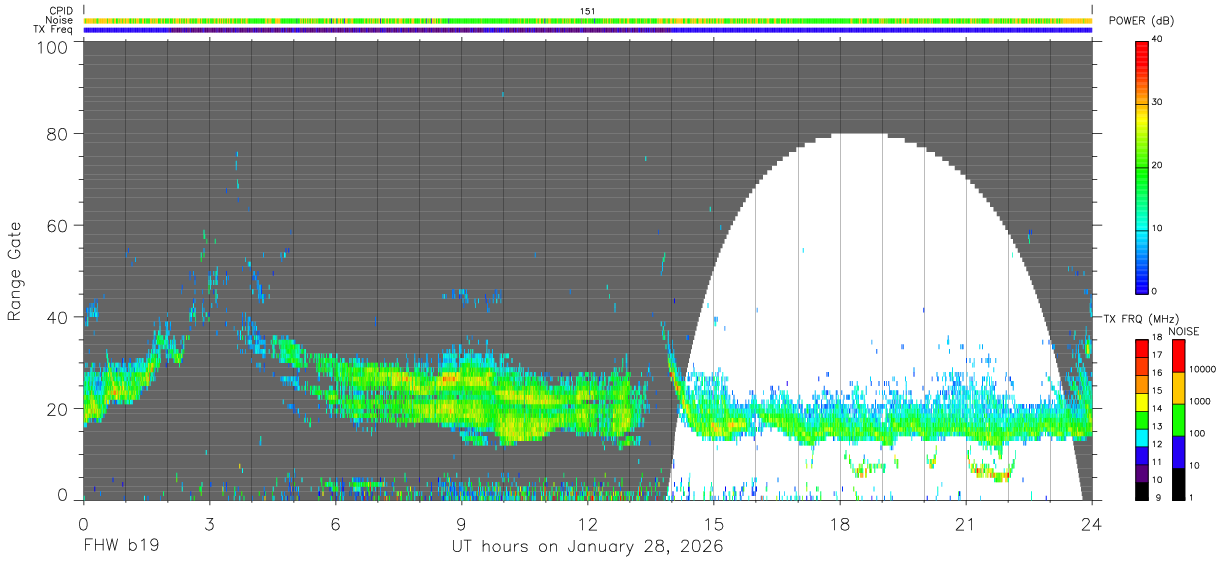Pick the red top swatch in NOISE legend
The width and height of the screenshot is (1228, 567).
coord(1177,356)
